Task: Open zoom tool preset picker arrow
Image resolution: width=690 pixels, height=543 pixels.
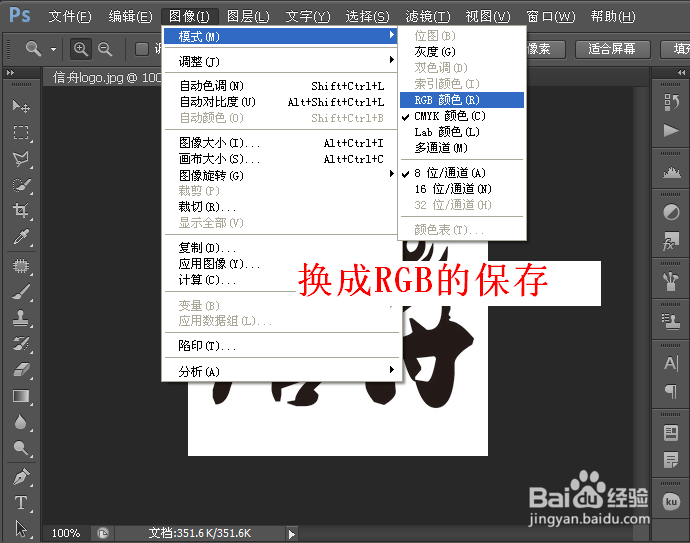Action: tap(53, 49)
